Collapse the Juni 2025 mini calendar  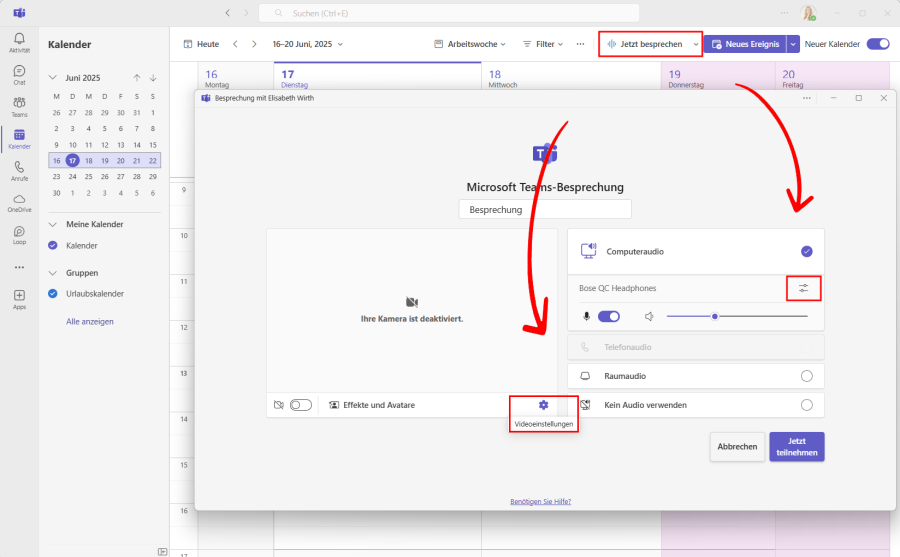[x=53, y=78]
